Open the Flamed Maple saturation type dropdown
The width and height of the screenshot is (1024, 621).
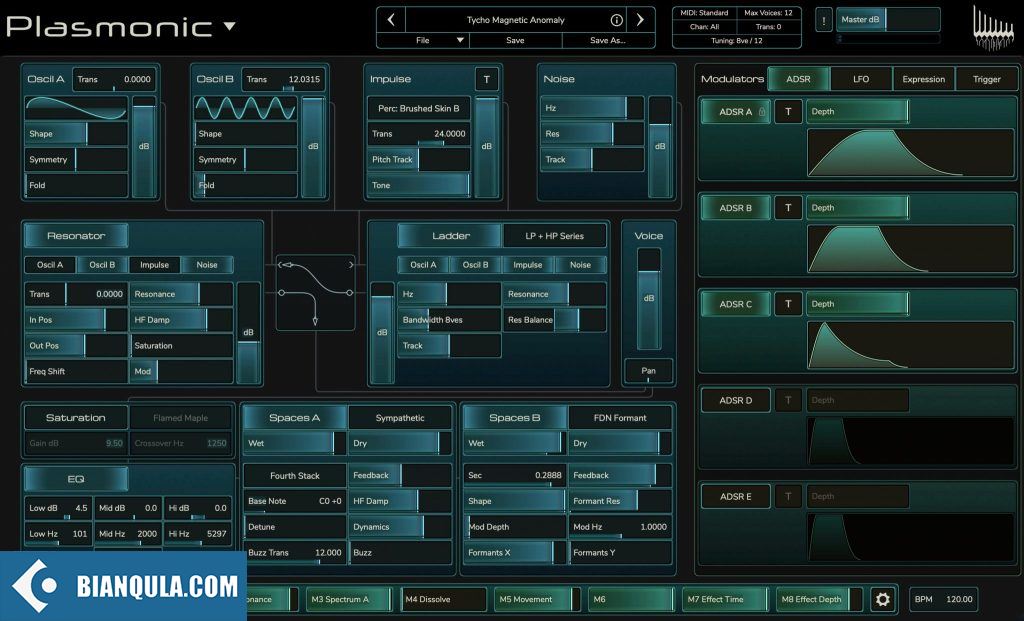[x=181, y=417]
